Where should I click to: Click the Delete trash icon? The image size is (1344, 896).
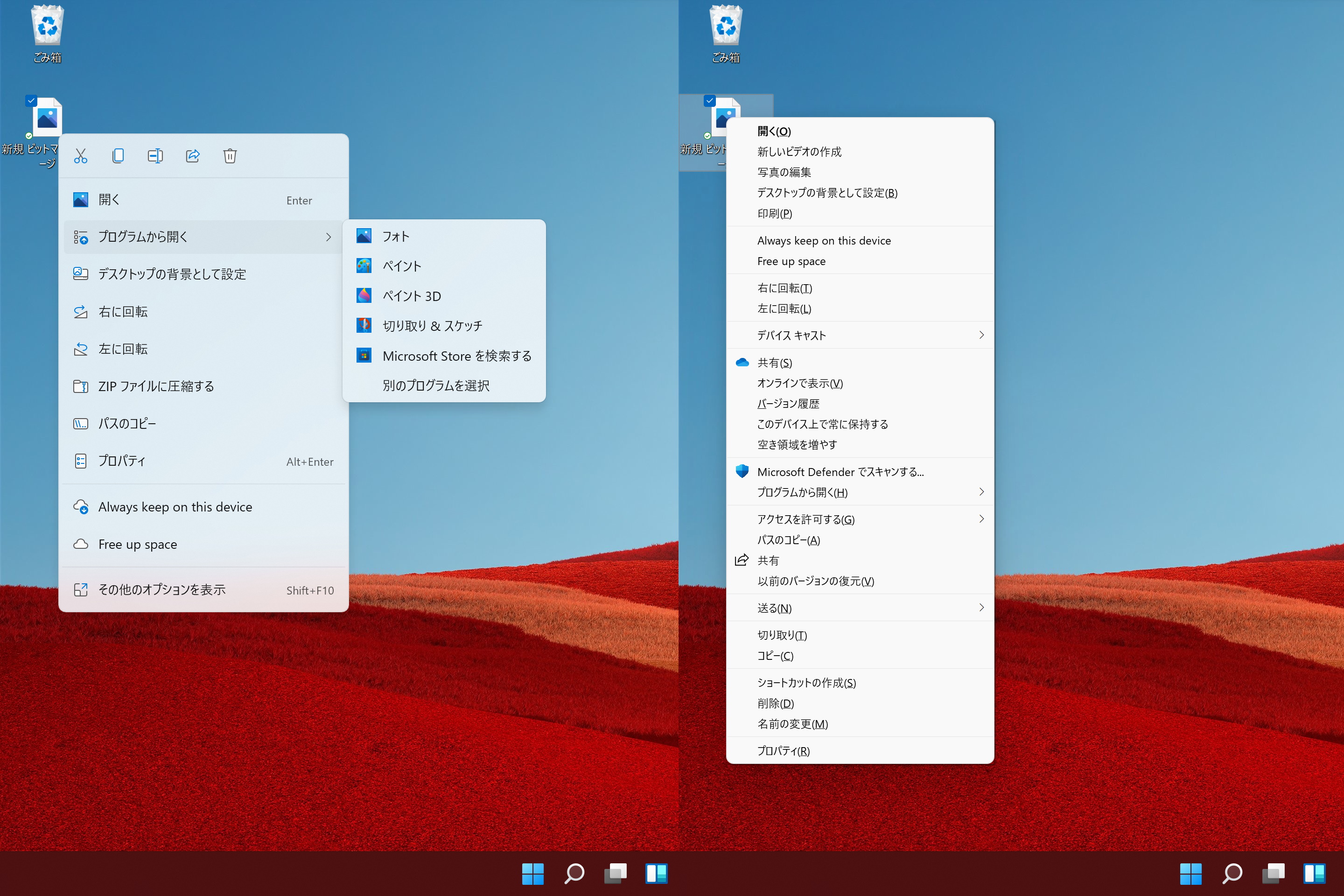pyautogui.click(x=230, y=155)
